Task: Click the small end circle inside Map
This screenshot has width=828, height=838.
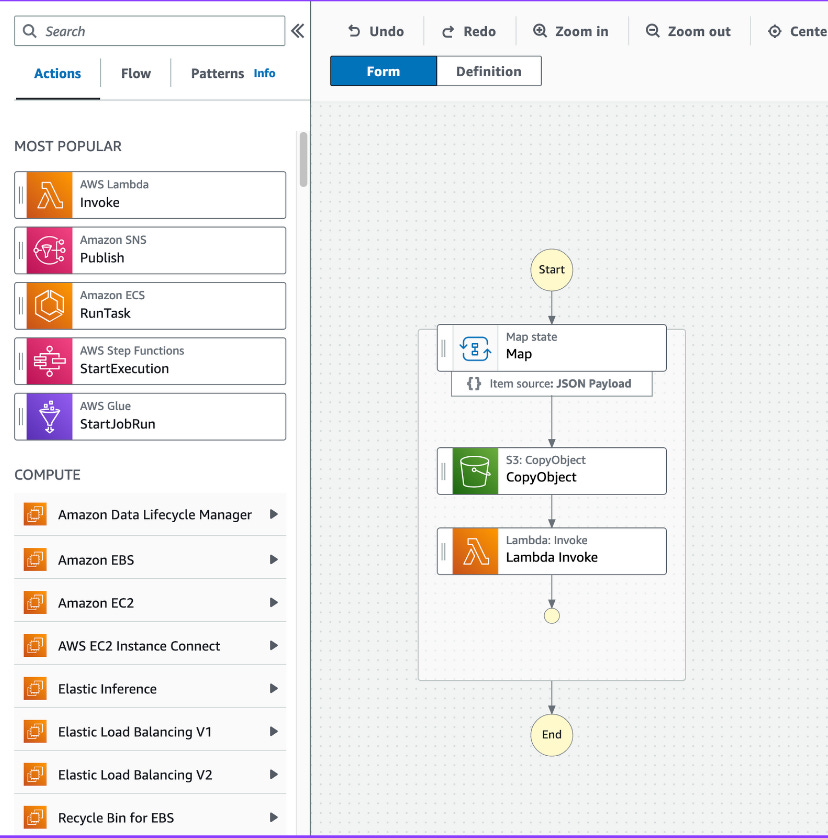Action: [552, 616]
